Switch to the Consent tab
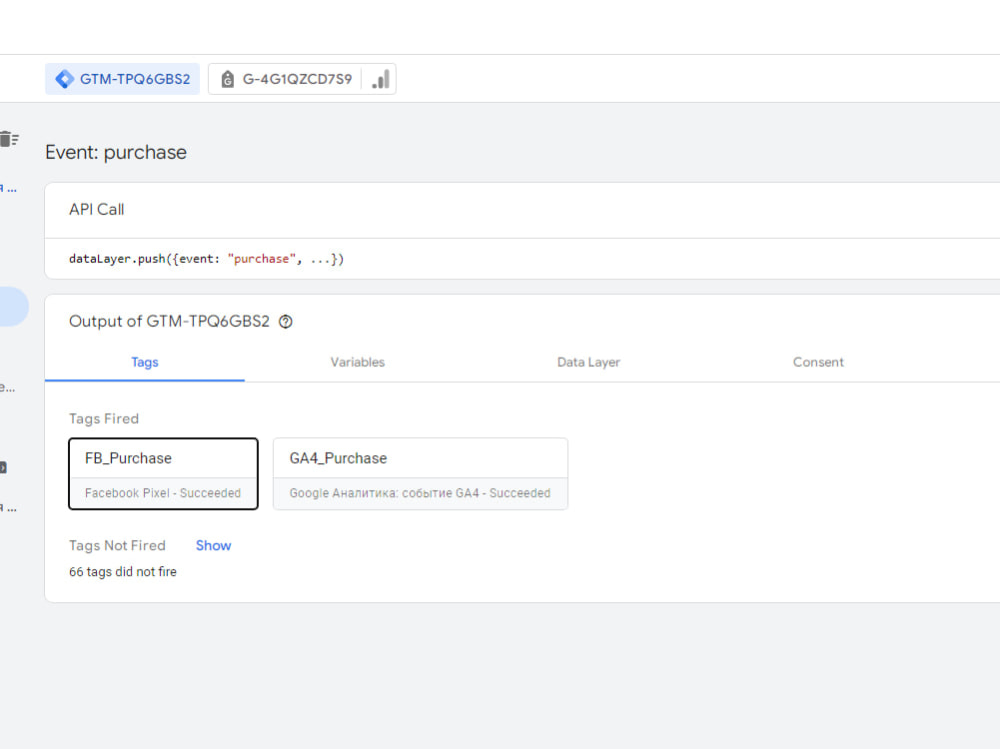Image resolution: width=1000 pixels, height=749 pixels. (818, 362)
